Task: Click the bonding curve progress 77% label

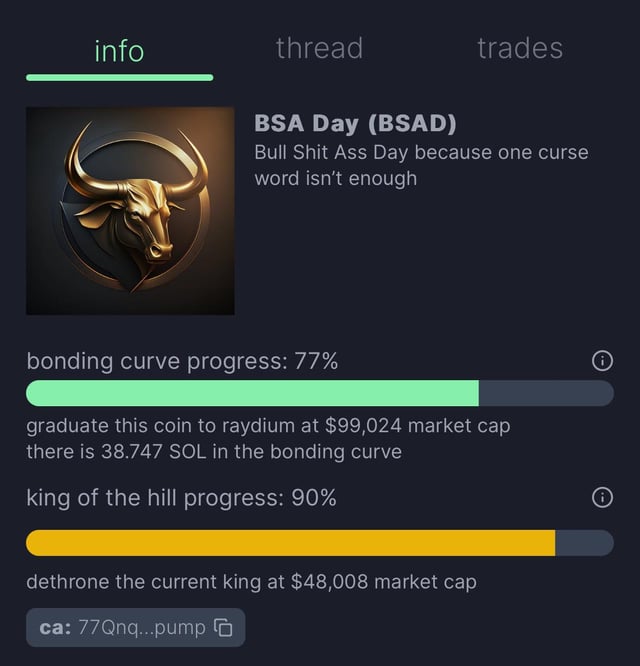Action: click(182, 361)
